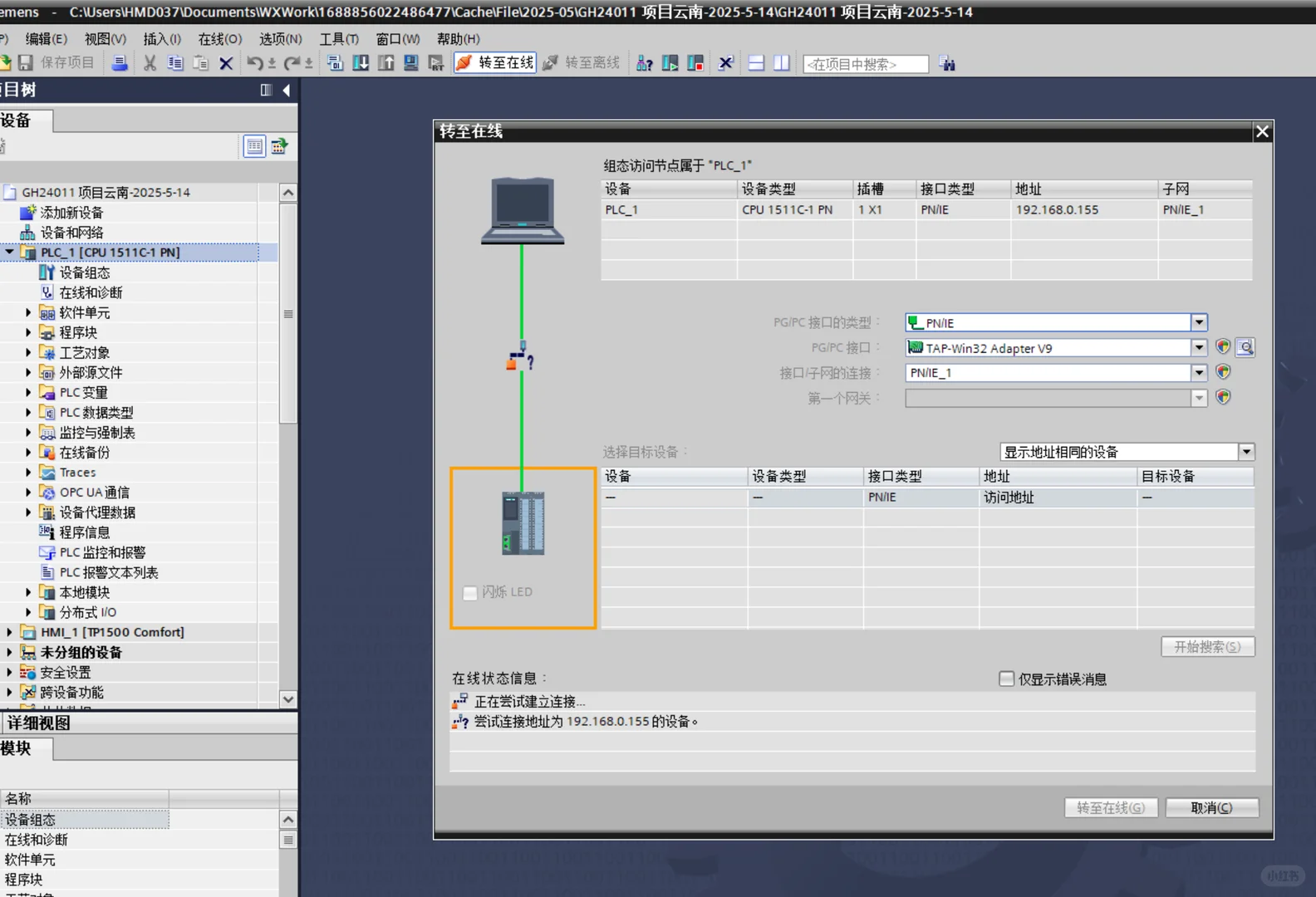Click the shield icon beside 接口/子网的连接

(1222, 372)
